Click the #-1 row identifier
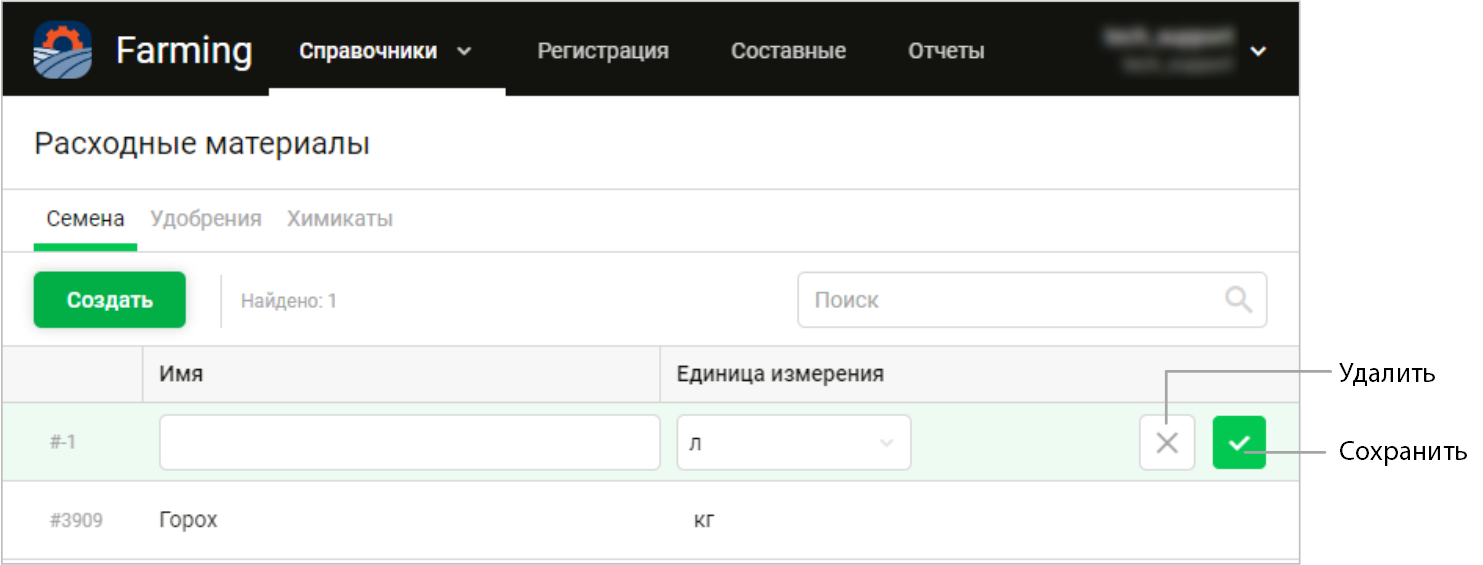Viewport: 1483px width, 565px height. click(63, 442)
